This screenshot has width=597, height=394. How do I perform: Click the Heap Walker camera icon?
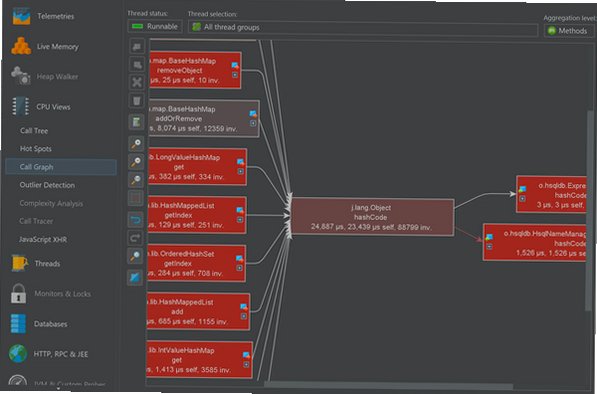click(21, 75)
